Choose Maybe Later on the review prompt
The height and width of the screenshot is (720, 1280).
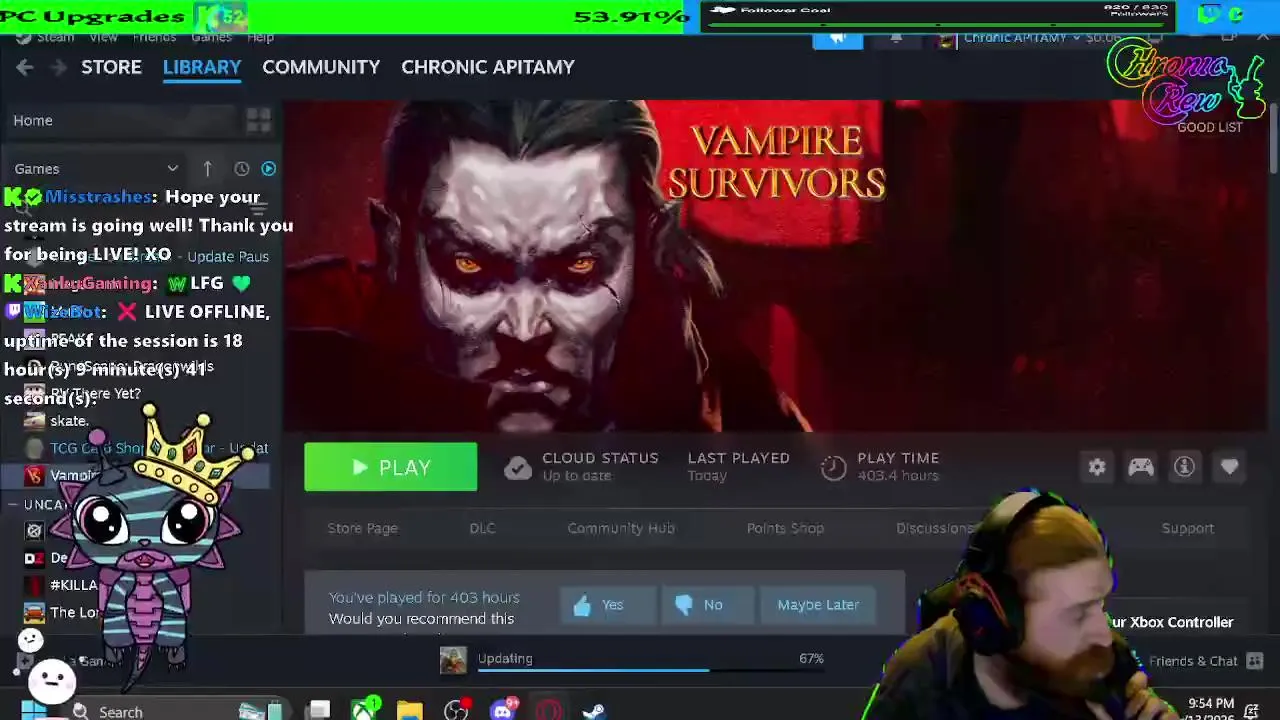click(x=818, y=605)
